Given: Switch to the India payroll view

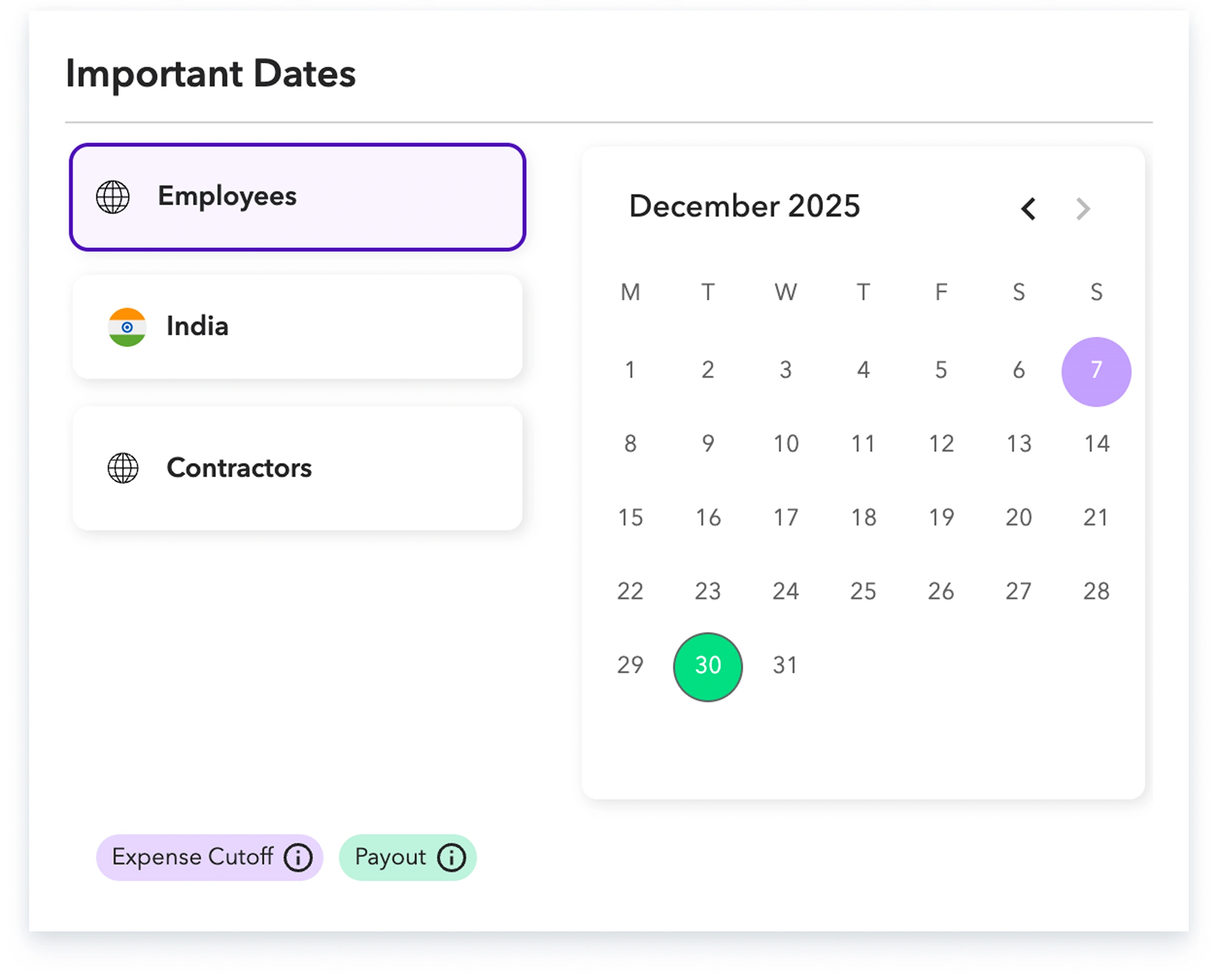Looking at the screenshot, I should [x=298, y=326].
